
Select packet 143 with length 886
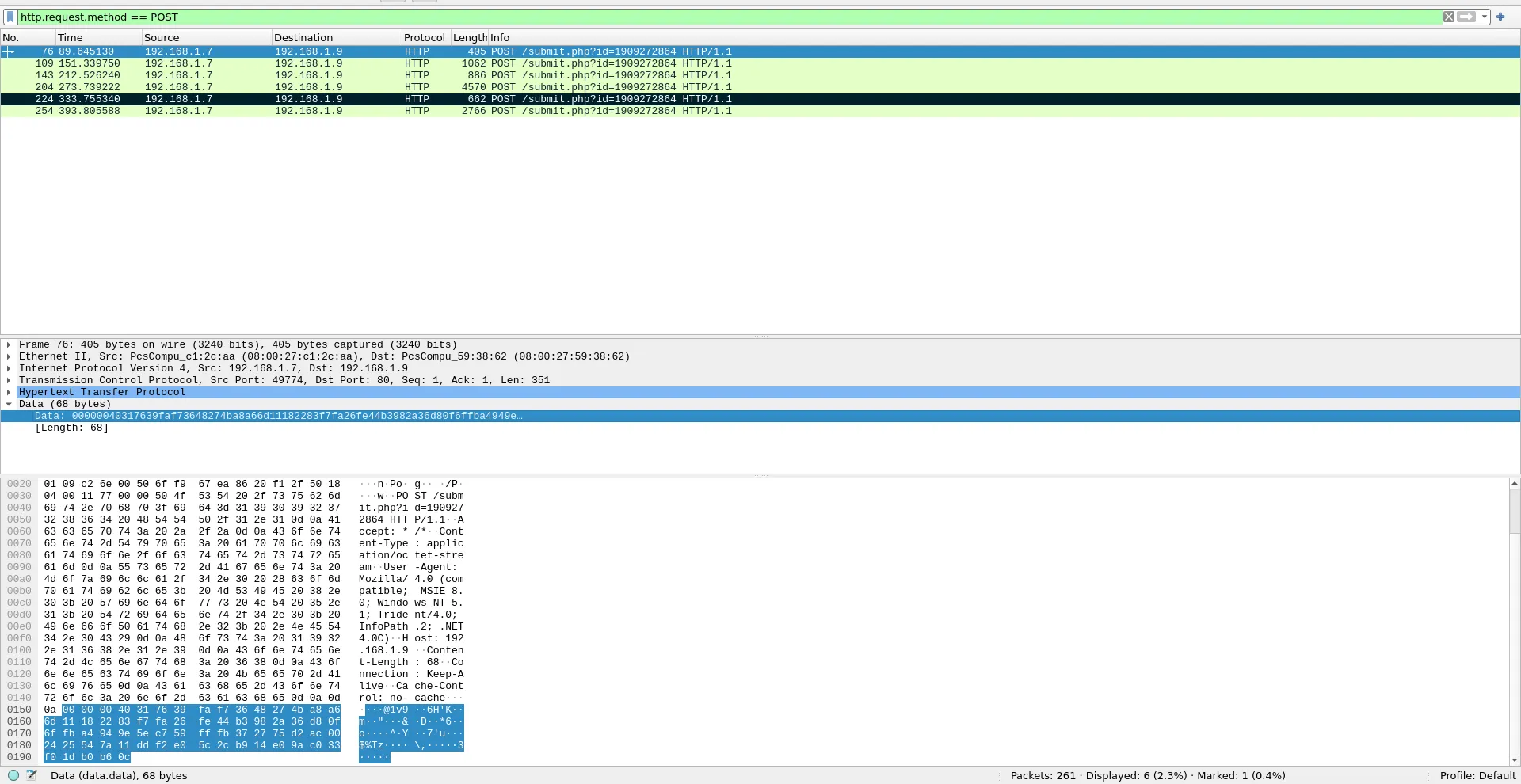760,75
